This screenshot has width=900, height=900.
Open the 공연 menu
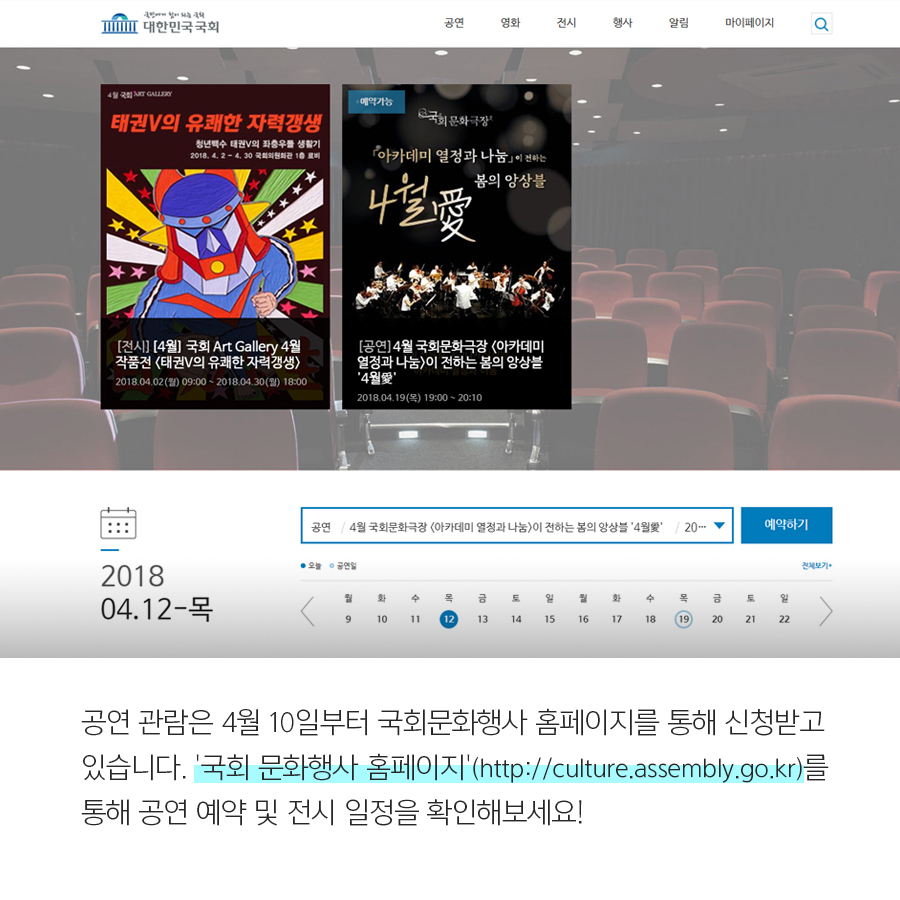tap(454, 23)
